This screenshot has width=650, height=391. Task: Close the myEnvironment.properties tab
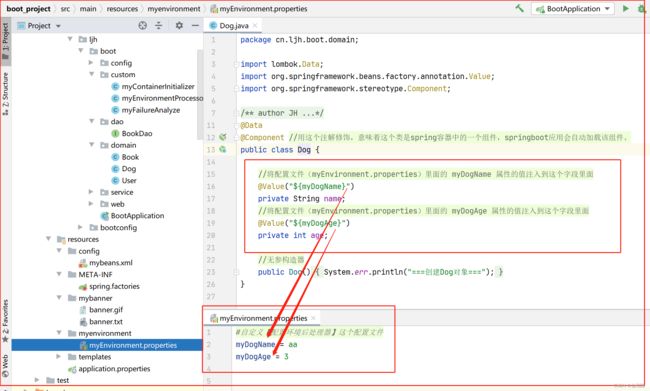coord(313,318)
